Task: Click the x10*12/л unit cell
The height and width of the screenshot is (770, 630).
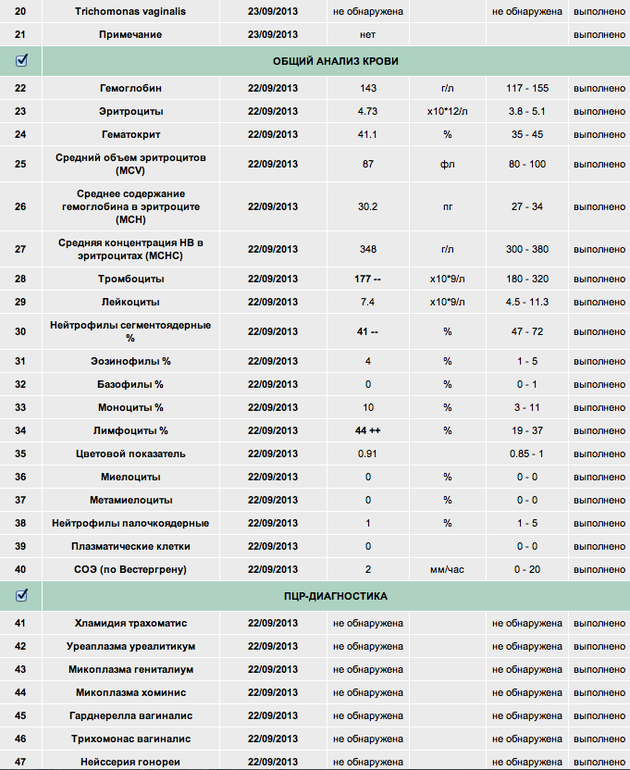Action: pyautogui.click(x=447, y=111)
